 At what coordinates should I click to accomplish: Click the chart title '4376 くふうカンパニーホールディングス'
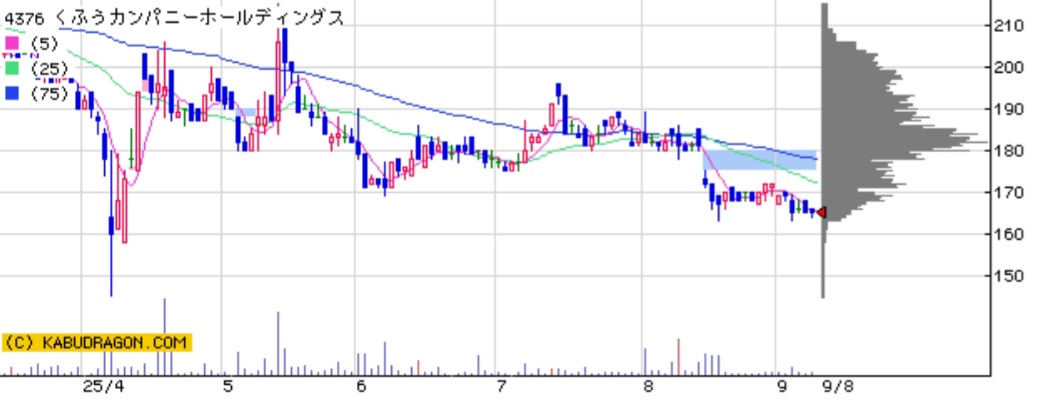click(x=174, y=17)
